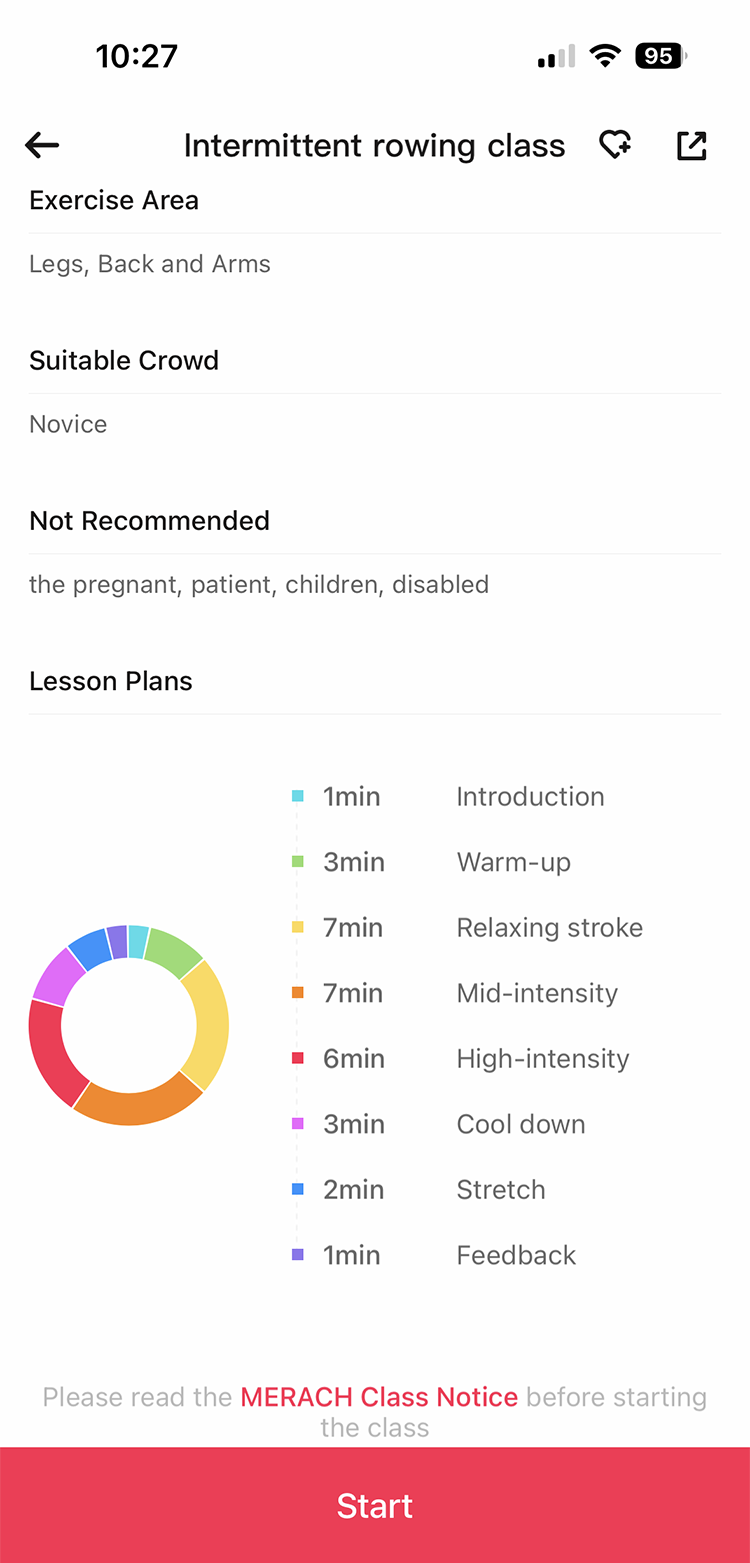This screenshot has height=1563, width=750.
Task: Click the cyan Introduction legend square
Action: pyautogui.click(x=298, y=797)
